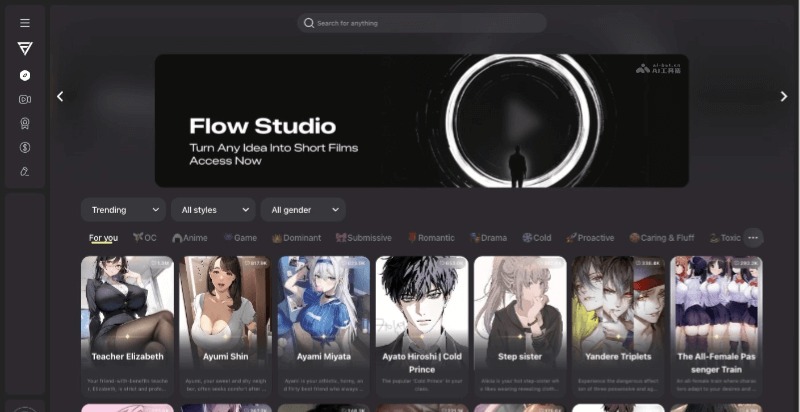Open the Step sister character card

[520, 326]
